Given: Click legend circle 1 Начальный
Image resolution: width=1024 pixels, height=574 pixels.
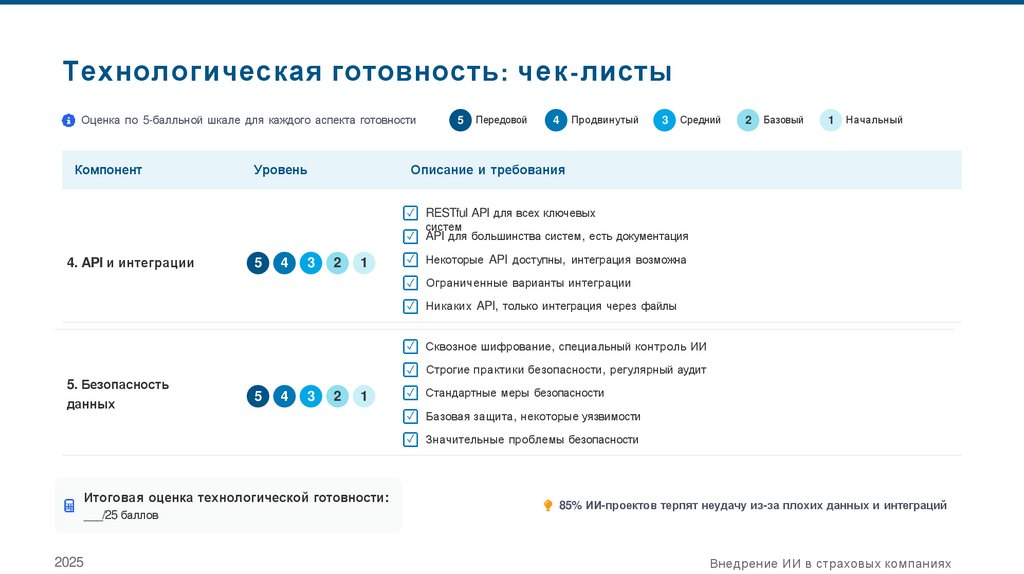Looking at the screenshot, I should click(x=831, y=120).
